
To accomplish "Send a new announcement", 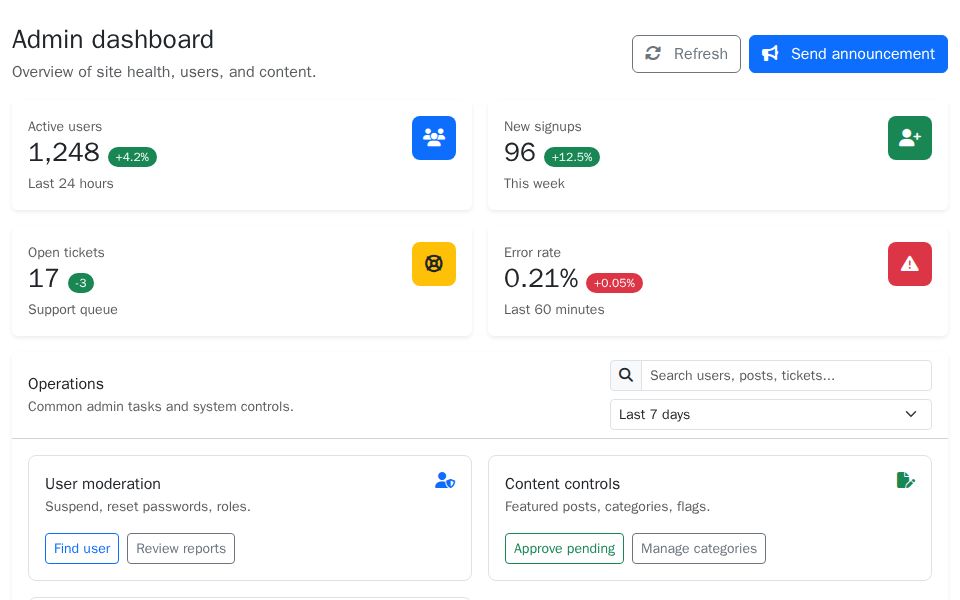I will pos(848,54).
